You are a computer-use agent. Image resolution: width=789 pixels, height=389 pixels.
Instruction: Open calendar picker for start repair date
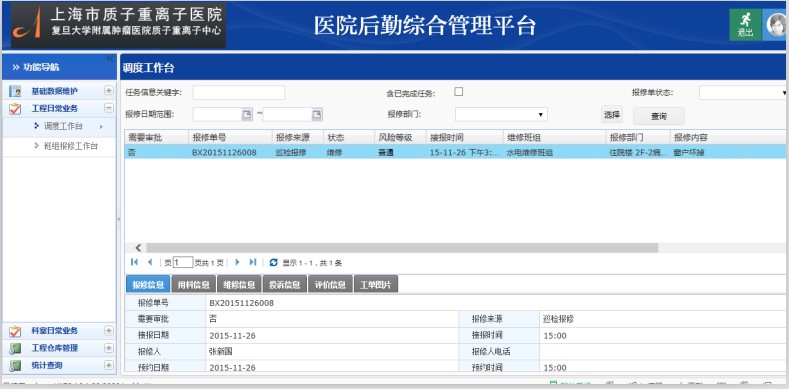click(x=247, y=115)
